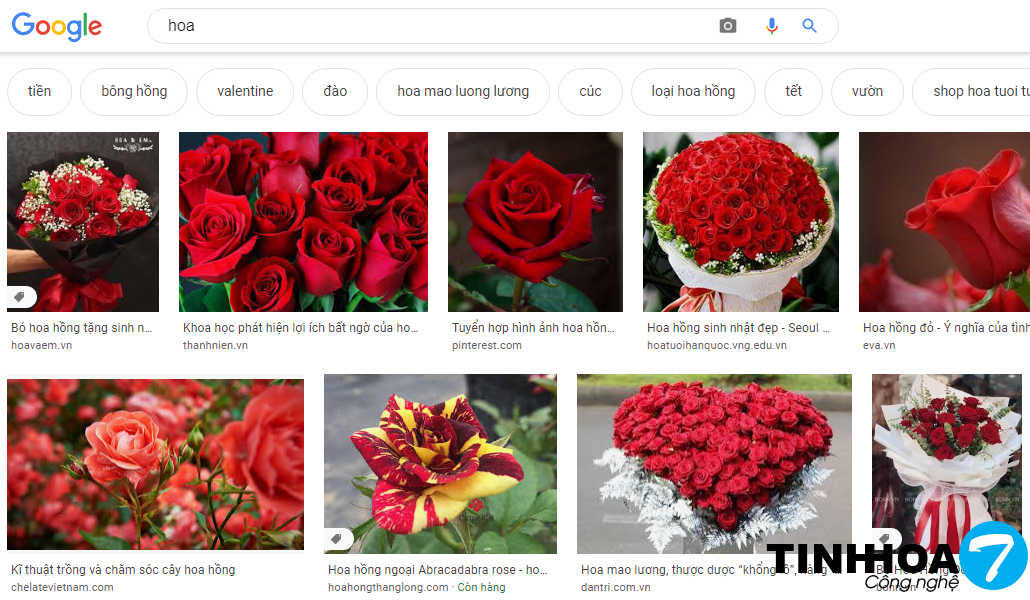Click the Google logo

click(57, 27)
